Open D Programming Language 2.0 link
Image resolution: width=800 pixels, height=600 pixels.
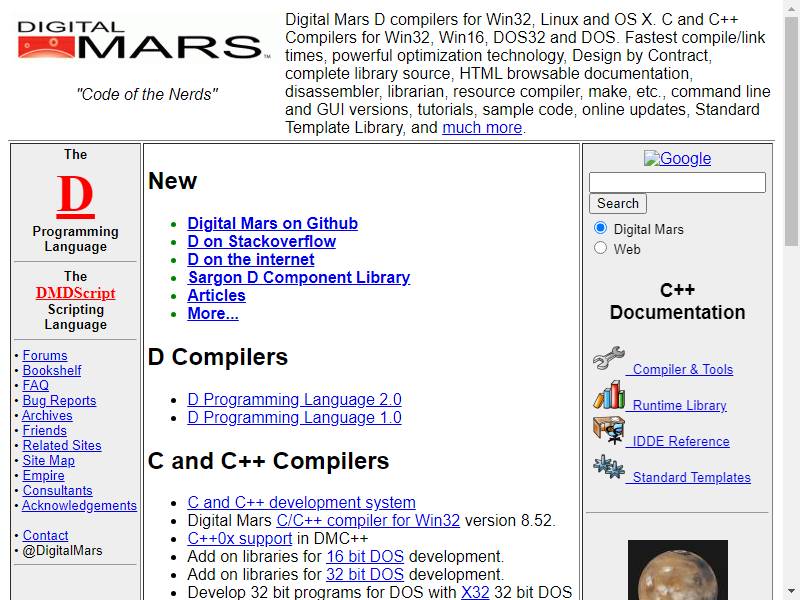(294, 399)
